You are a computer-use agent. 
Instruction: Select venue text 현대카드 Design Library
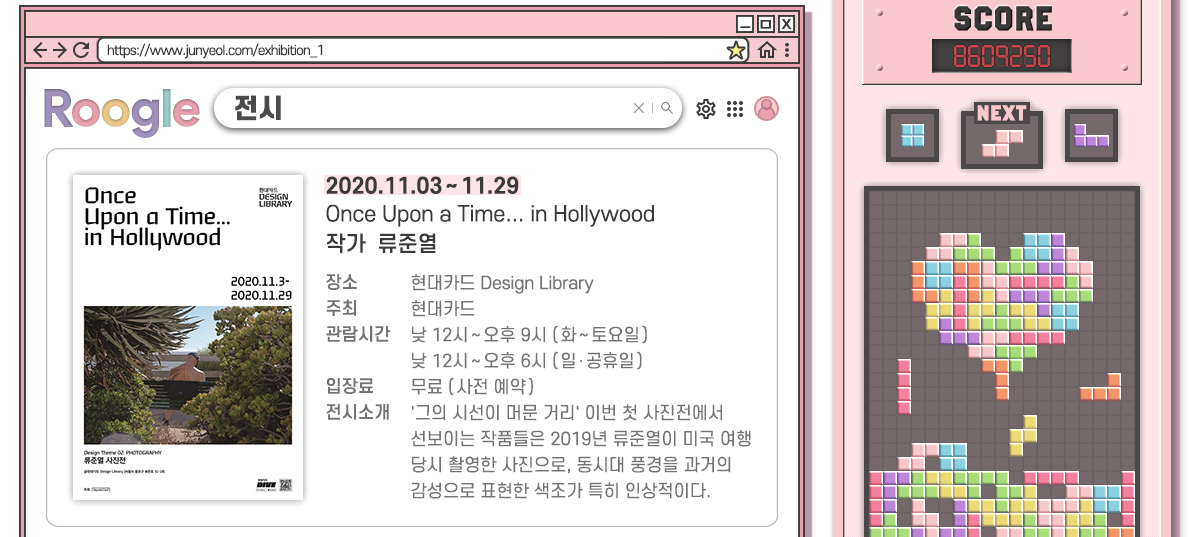tap(502, 283)
